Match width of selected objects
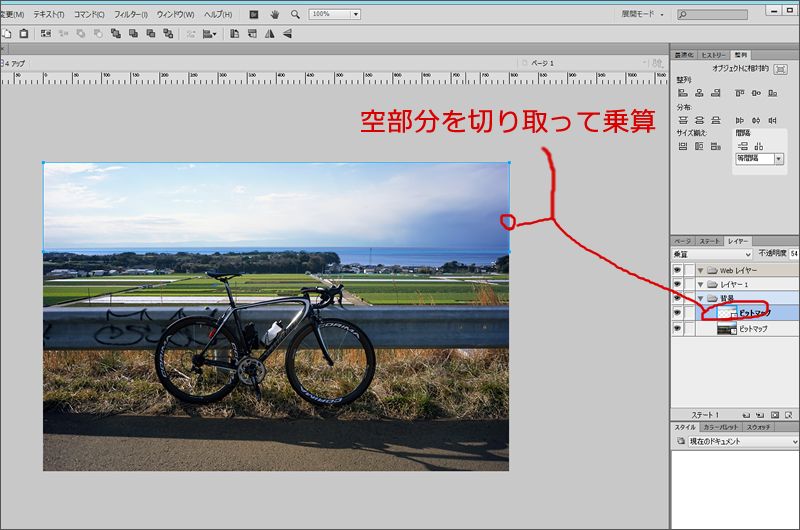This screenshot has height=530, width=800. (683, 146)
